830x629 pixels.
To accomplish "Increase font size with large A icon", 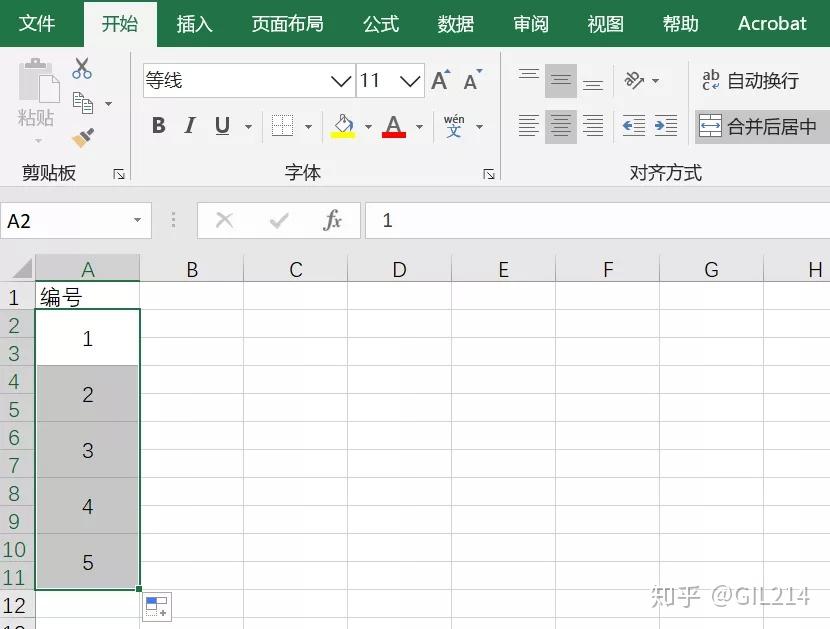I will (440, 80).
